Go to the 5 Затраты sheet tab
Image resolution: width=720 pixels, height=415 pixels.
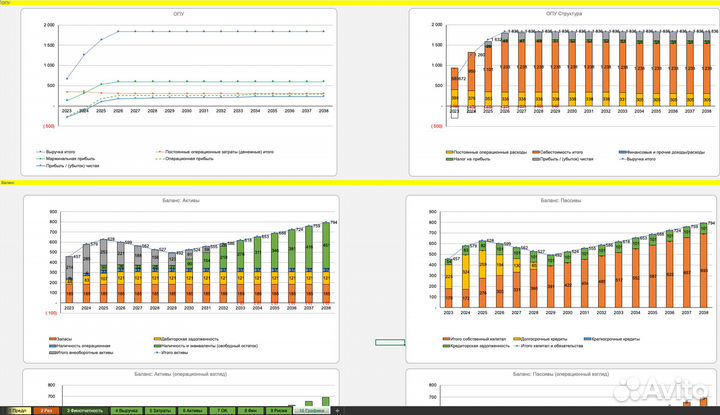(160, 411)
